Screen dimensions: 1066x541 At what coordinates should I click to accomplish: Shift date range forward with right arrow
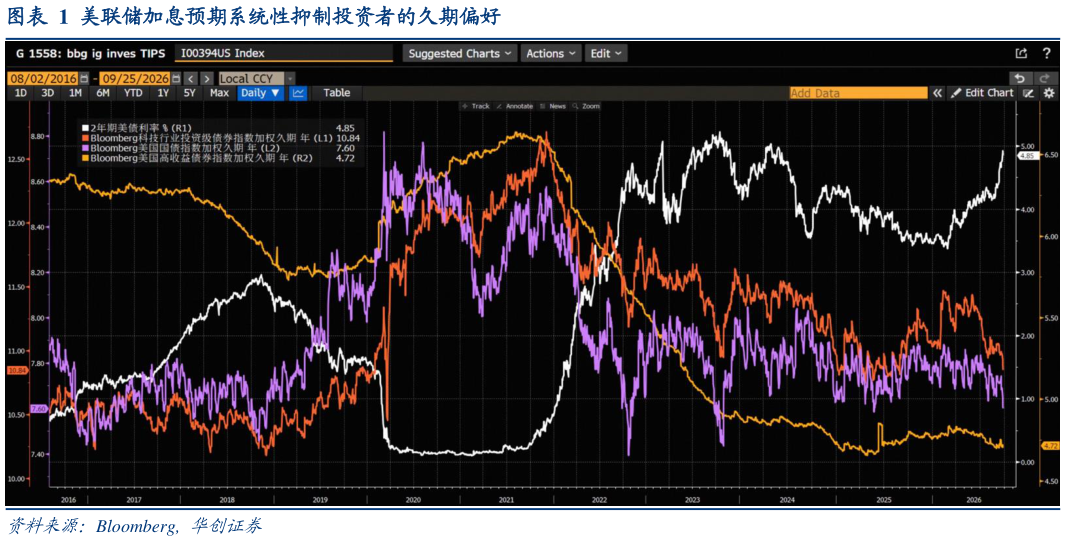(x=207, y=78)
